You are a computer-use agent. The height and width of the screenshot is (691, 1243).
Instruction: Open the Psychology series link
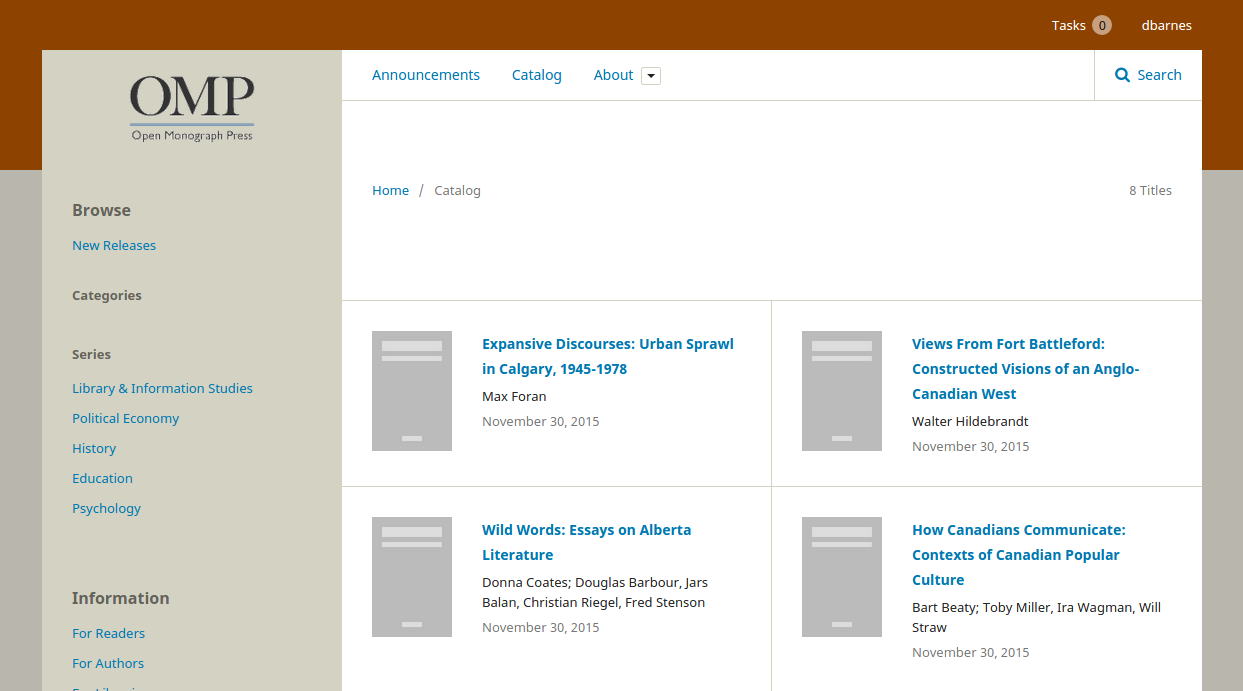point(106,508)
